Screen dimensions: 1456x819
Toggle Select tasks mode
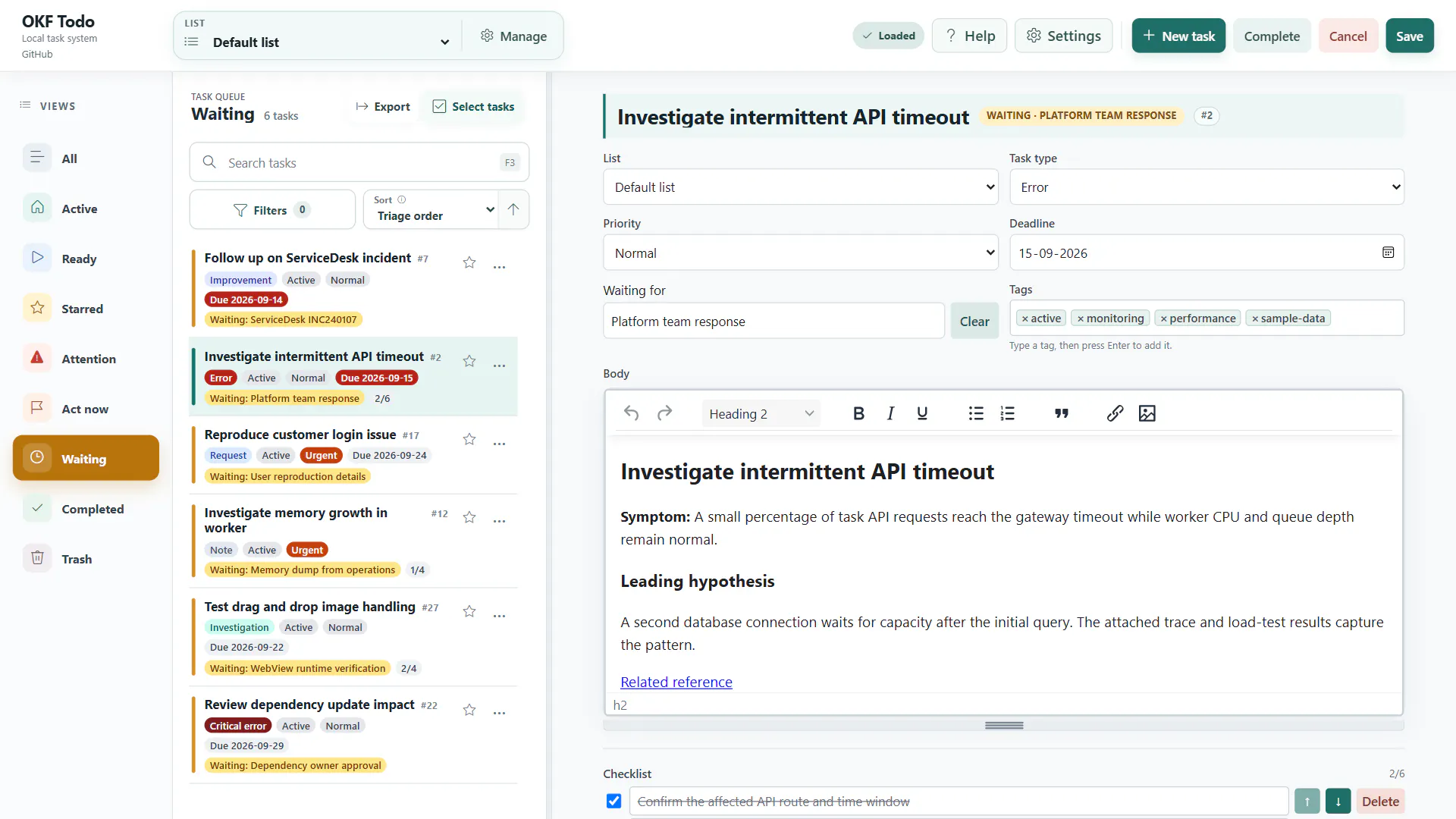[x=473, y=107]
